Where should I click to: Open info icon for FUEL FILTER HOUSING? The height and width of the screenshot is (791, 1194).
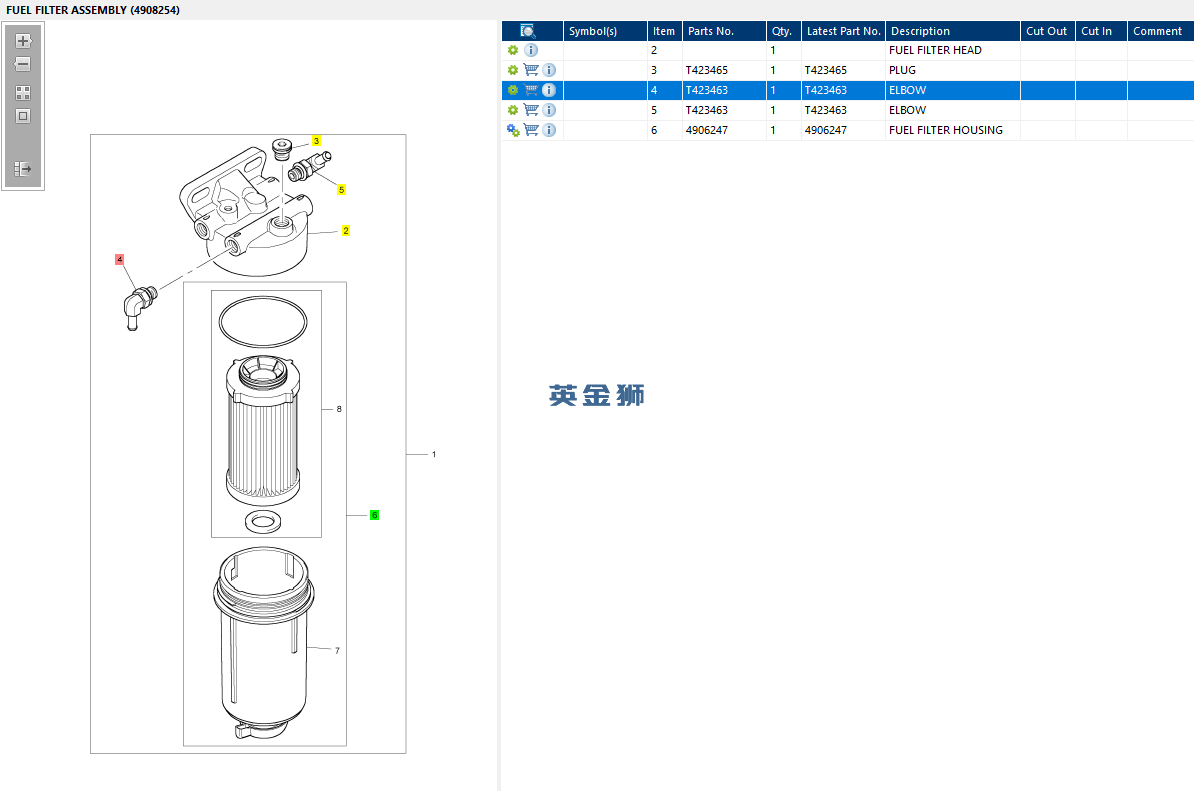[x=549, y=130]
